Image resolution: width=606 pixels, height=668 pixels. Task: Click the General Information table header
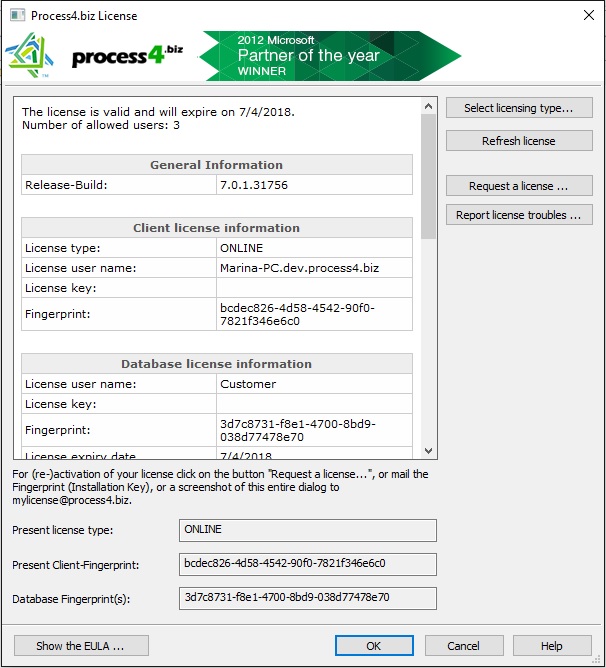[x=216, y=165]
